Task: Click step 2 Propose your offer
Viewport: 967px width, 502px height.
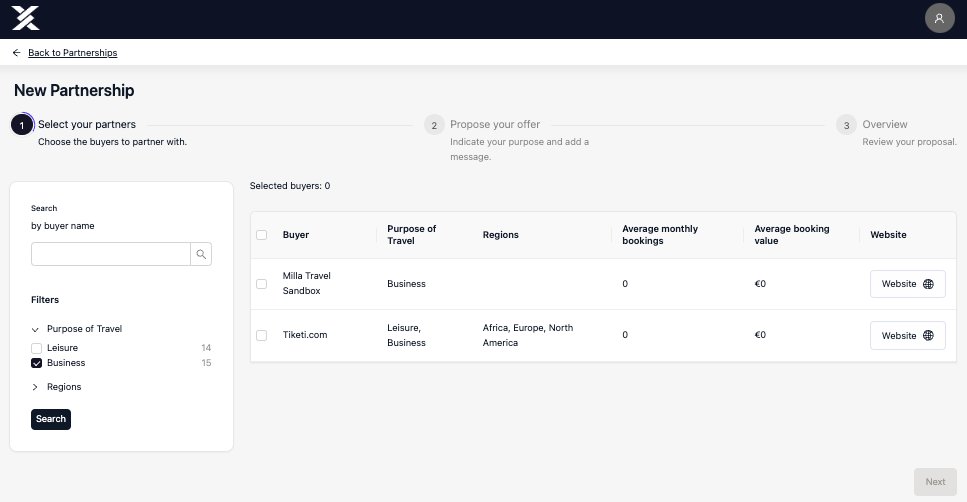Action: 495,125
